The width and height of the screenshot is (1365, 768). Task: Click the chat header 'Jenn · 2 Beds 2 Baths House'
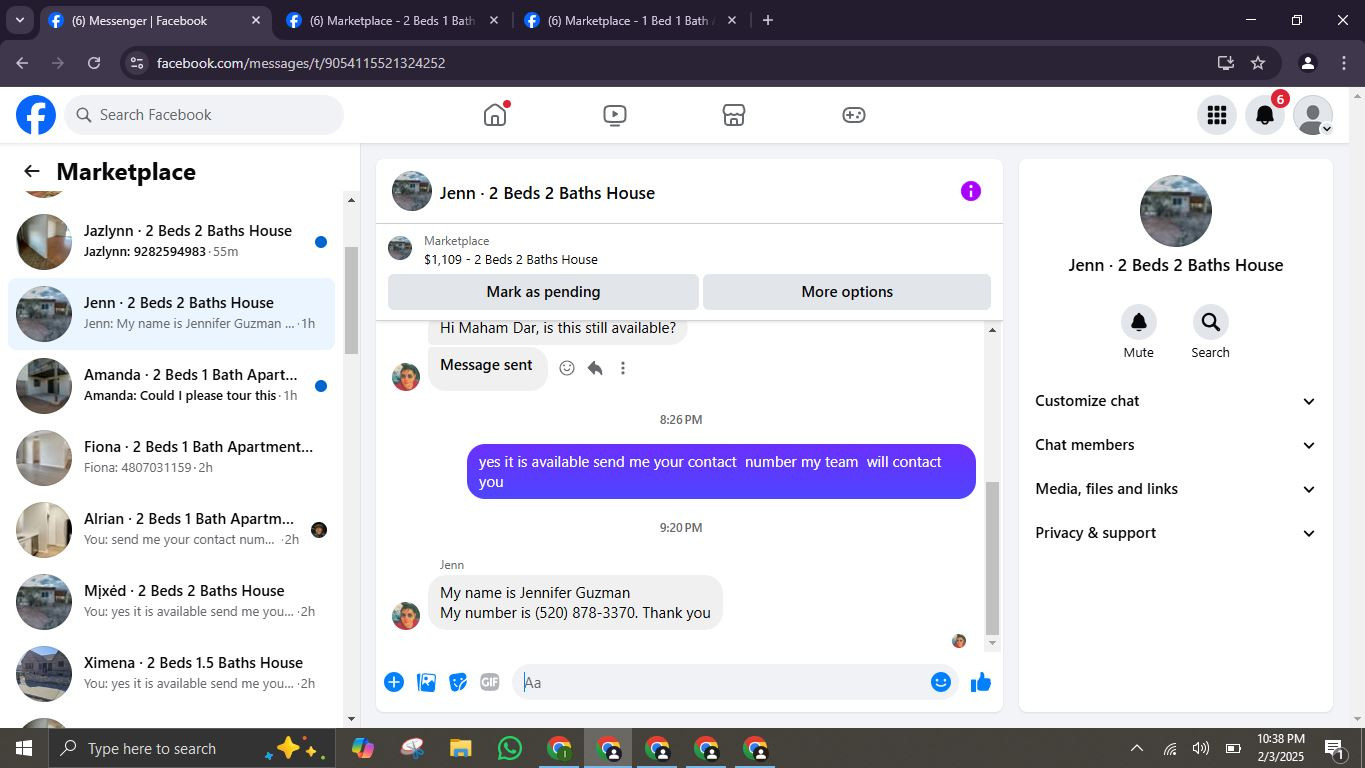(547, 193)
